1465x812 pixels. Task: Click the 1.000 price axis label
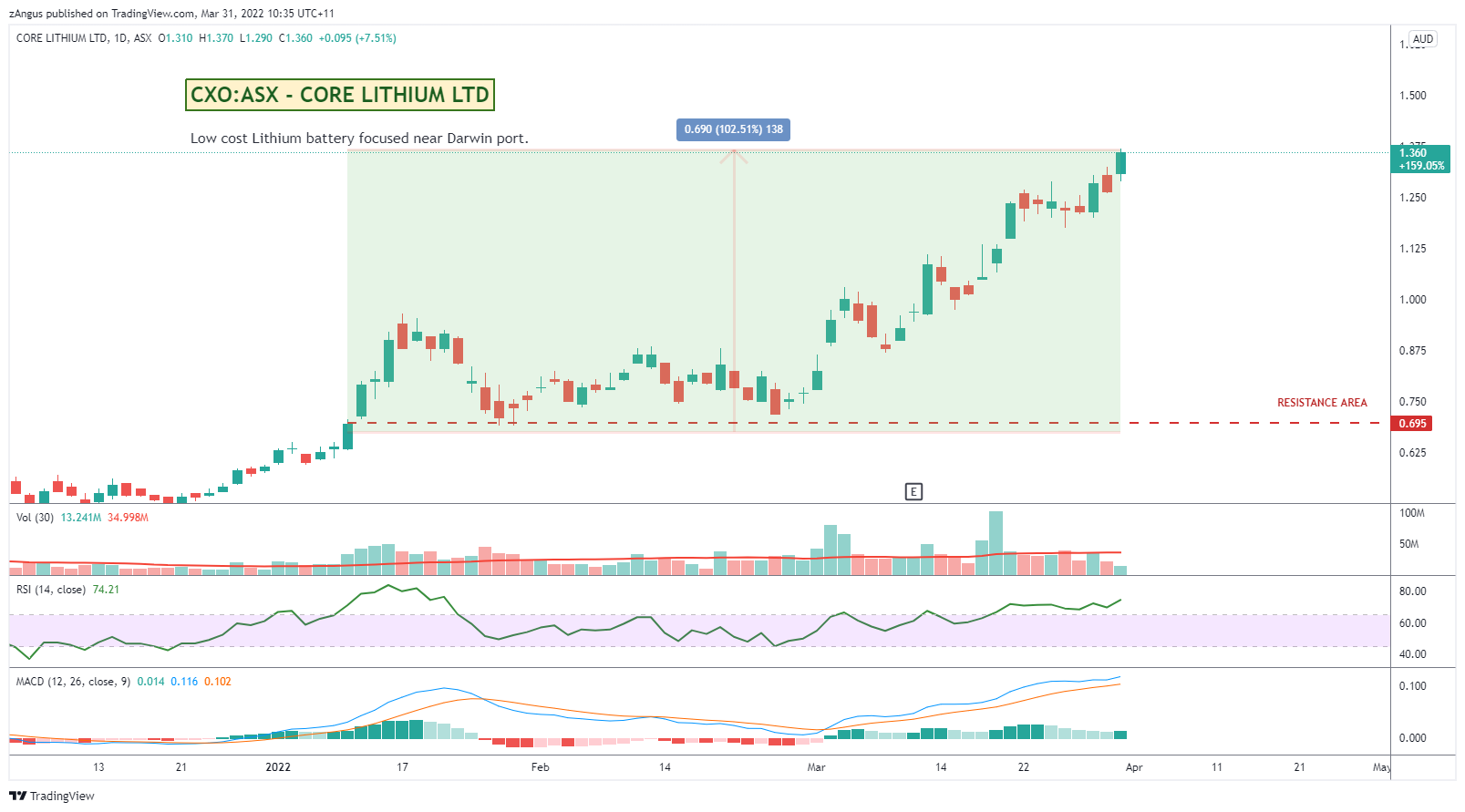tap(1413, 300)
